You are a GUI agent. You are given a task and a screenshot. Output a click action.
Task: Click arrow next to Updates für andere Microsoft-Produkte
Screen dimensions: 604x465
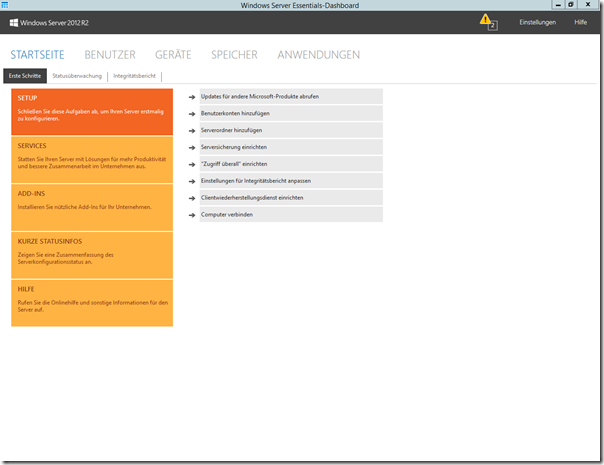click(192, 97)
